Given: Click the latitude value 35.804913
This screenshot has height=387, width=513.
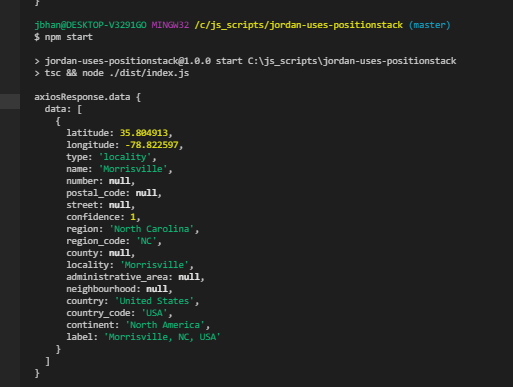Looking at the screenshot, I should 144,133.
